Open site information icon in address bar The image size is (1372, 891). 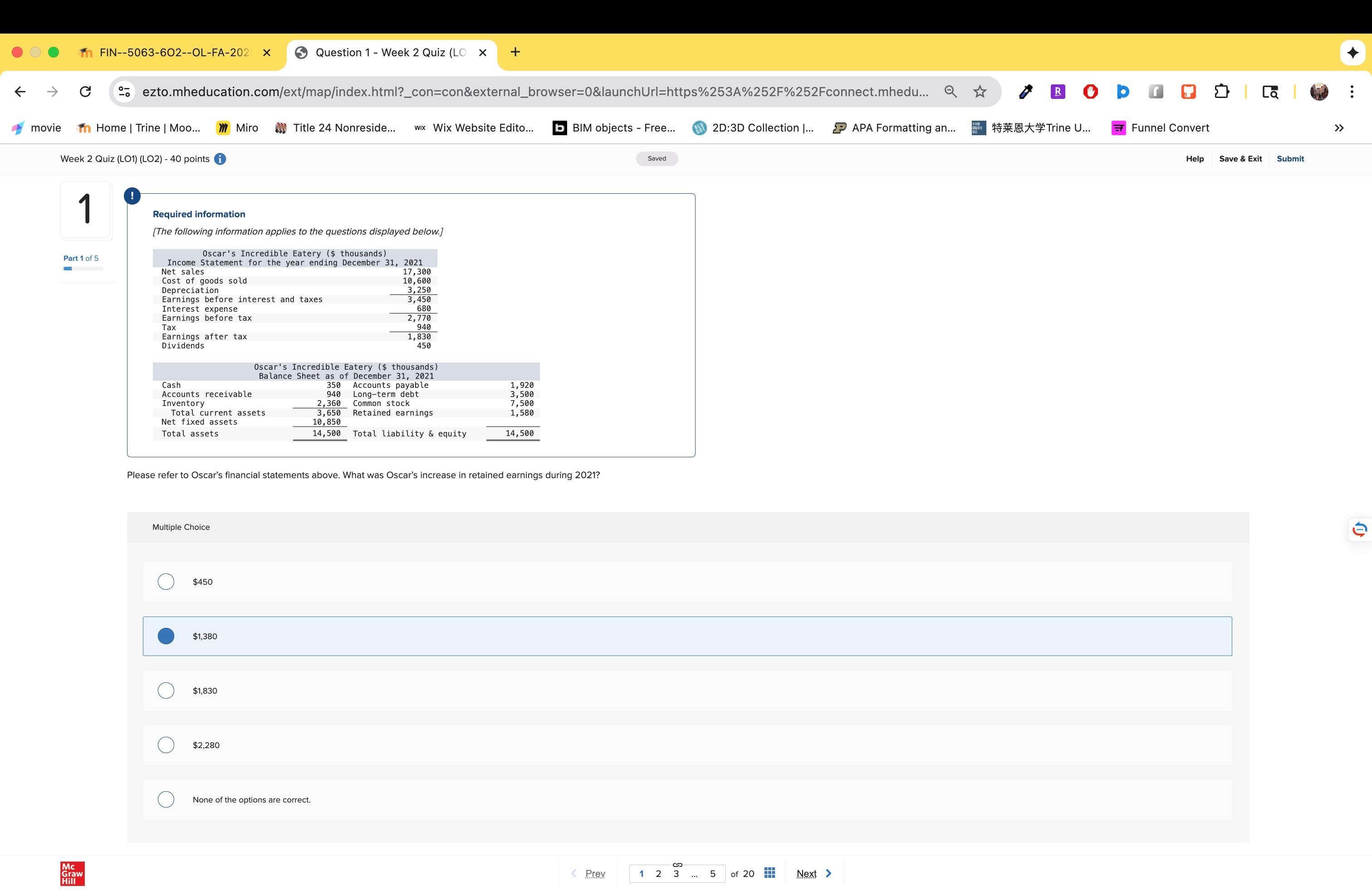(x=124, y=92)
